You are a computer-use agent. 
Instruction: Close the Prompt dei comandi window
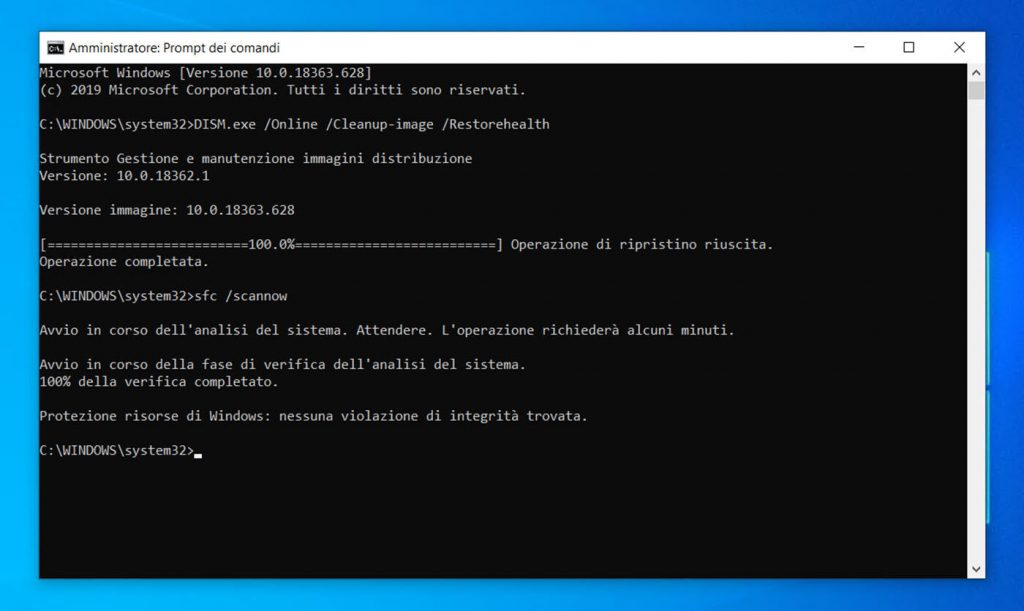[x=959, y=47]
